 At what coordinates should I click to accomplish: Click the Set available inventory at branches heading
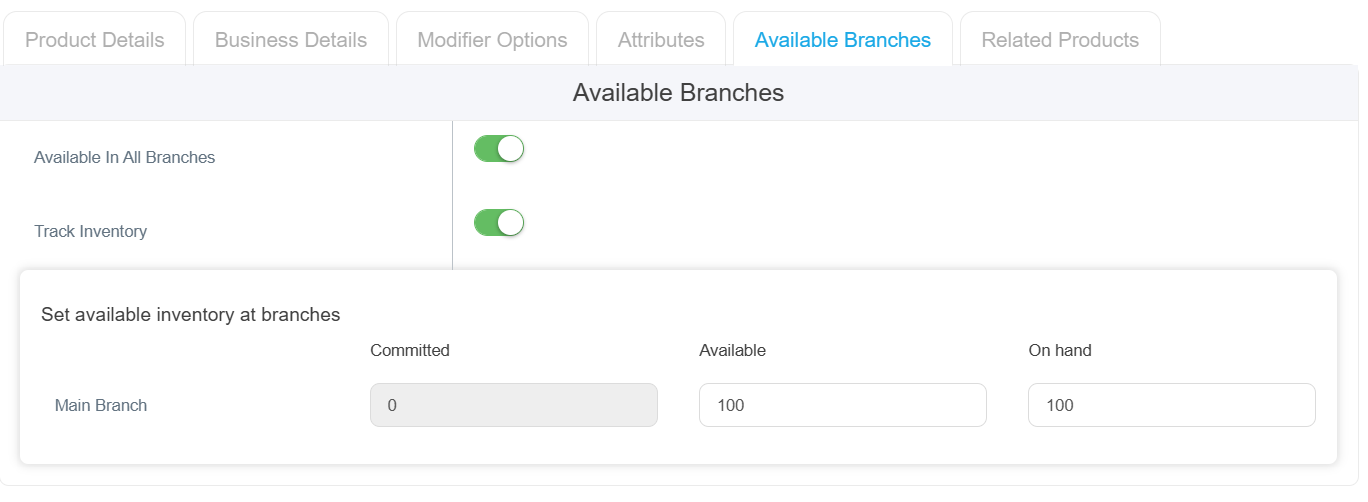click(x=191, y=315)
